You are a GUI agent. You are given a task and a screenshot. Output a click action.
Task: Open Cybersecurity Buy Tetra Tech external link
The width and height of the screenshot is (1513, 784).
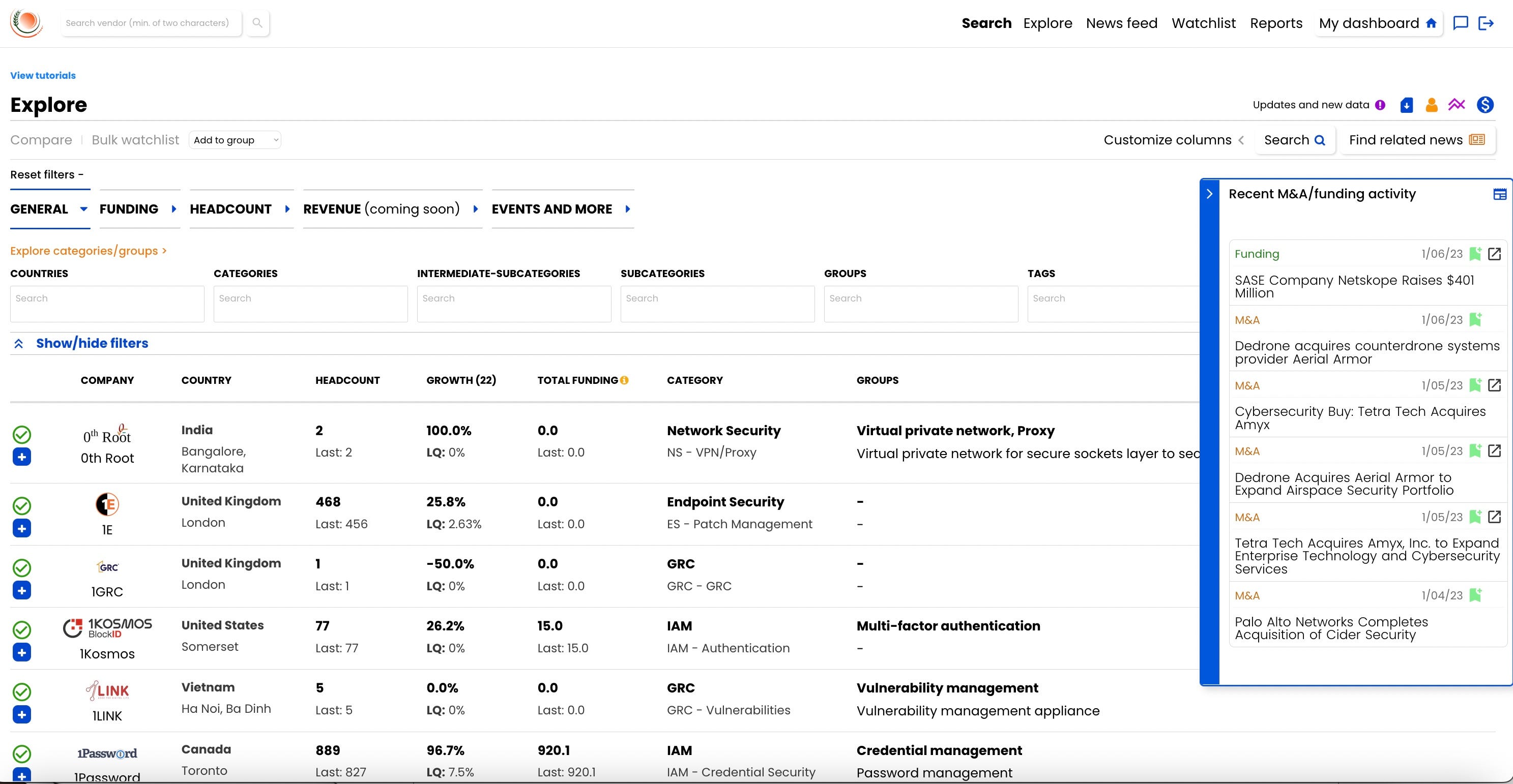click(1494, 385)
